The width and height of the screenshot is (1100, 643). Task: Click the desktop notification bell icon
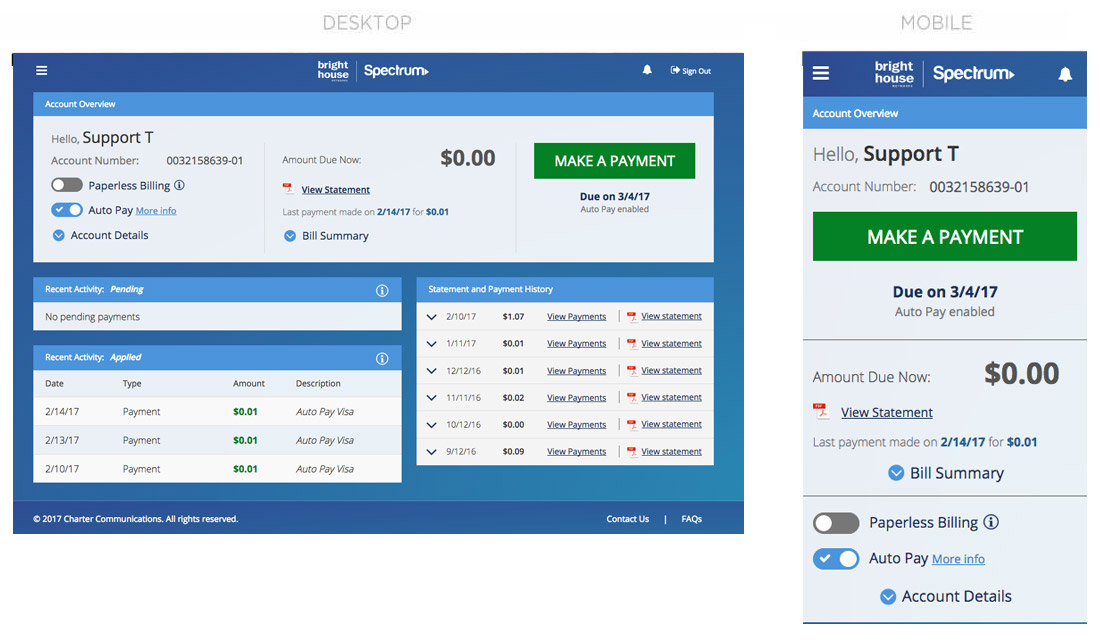647,70
